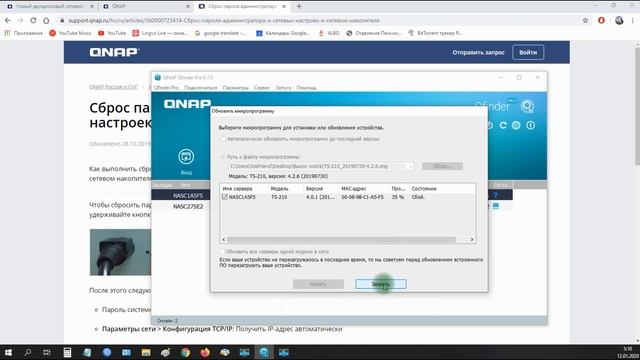Click the Qfinder Pro taskbar icon

coord(264,352)
